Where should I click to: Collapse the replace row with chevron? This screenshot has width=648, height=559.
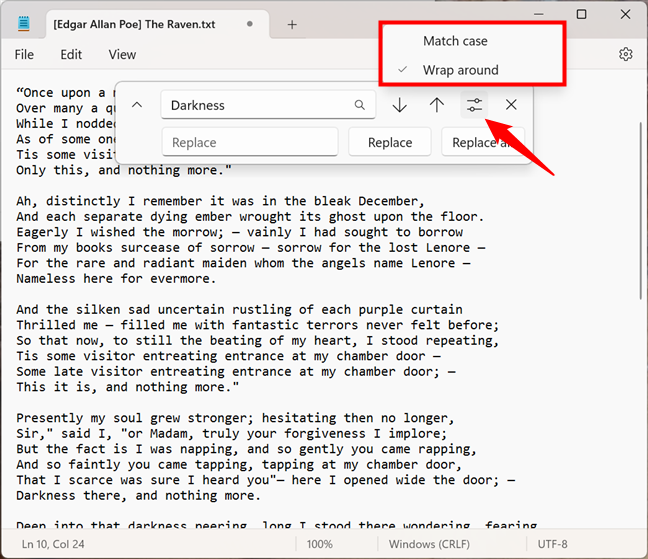tap(137, 105)
